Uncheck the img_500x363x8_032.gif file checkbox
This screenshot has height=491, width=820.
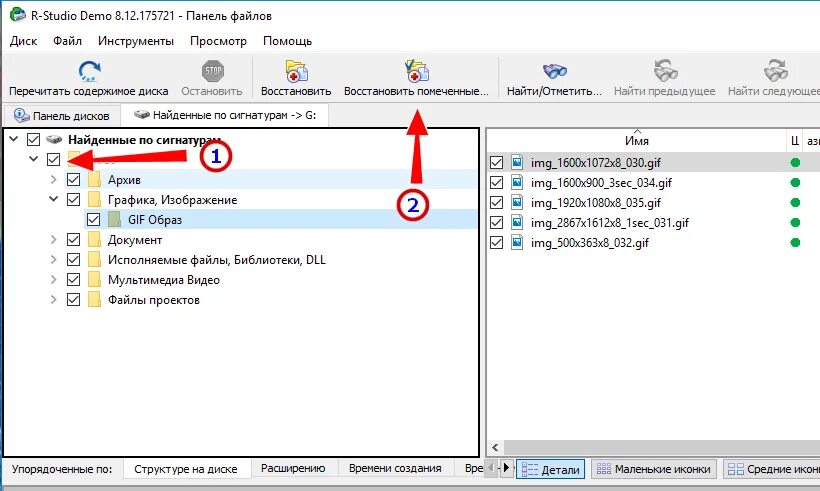496,243
